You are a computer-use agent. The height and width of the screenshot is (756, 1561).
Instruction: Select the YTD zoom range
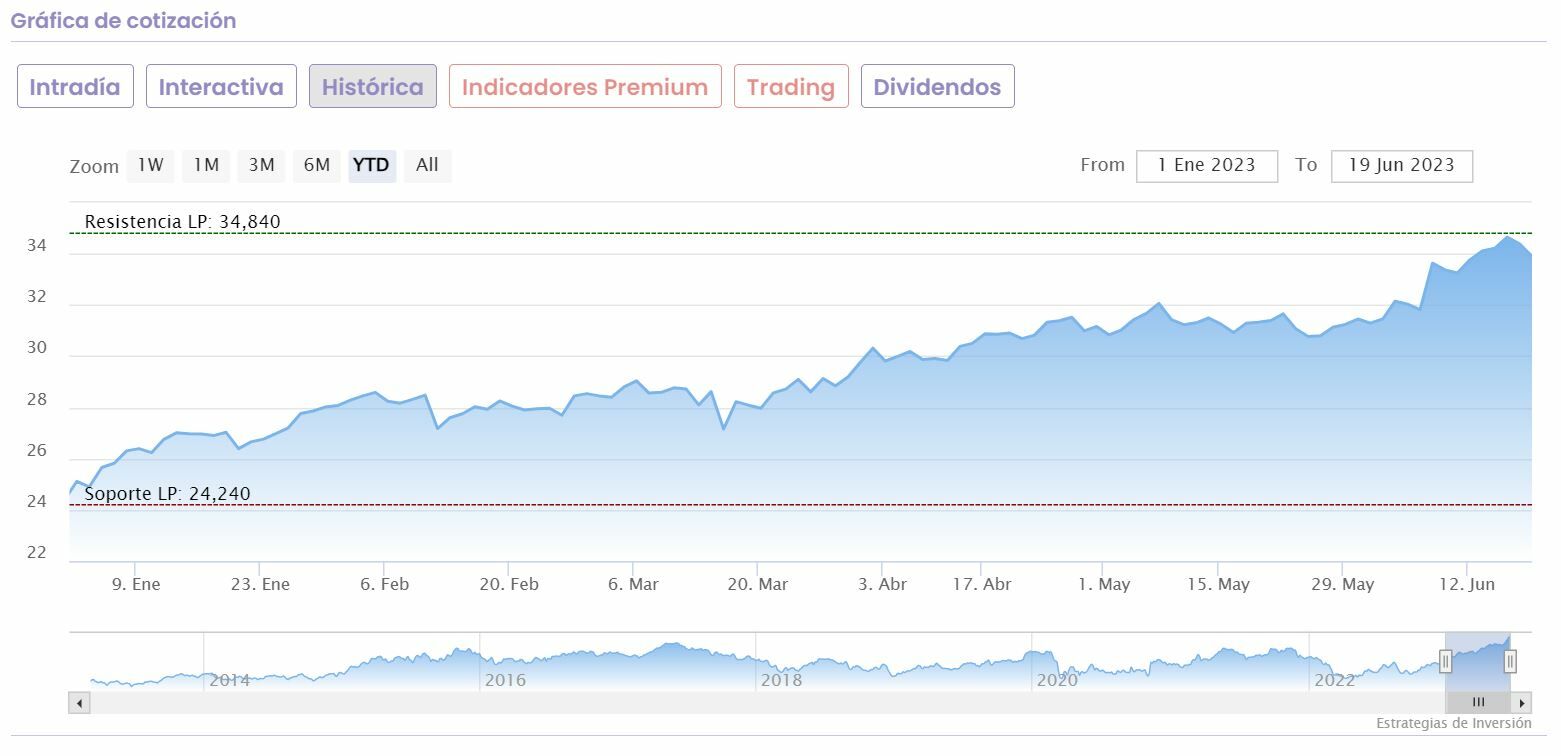tap(372, 165)
